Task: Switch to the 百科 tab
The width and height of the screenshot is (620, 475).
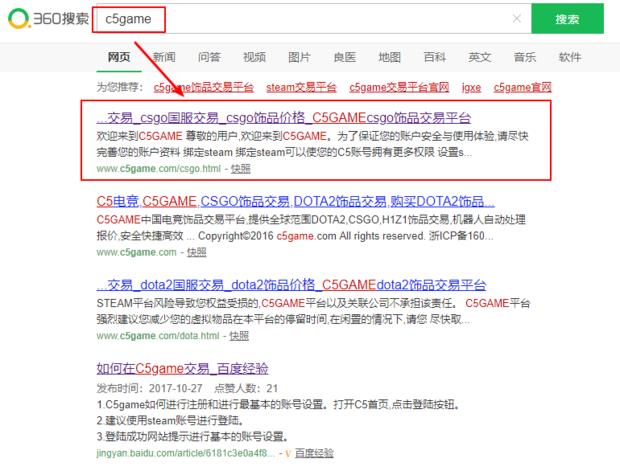Action: 435,57
